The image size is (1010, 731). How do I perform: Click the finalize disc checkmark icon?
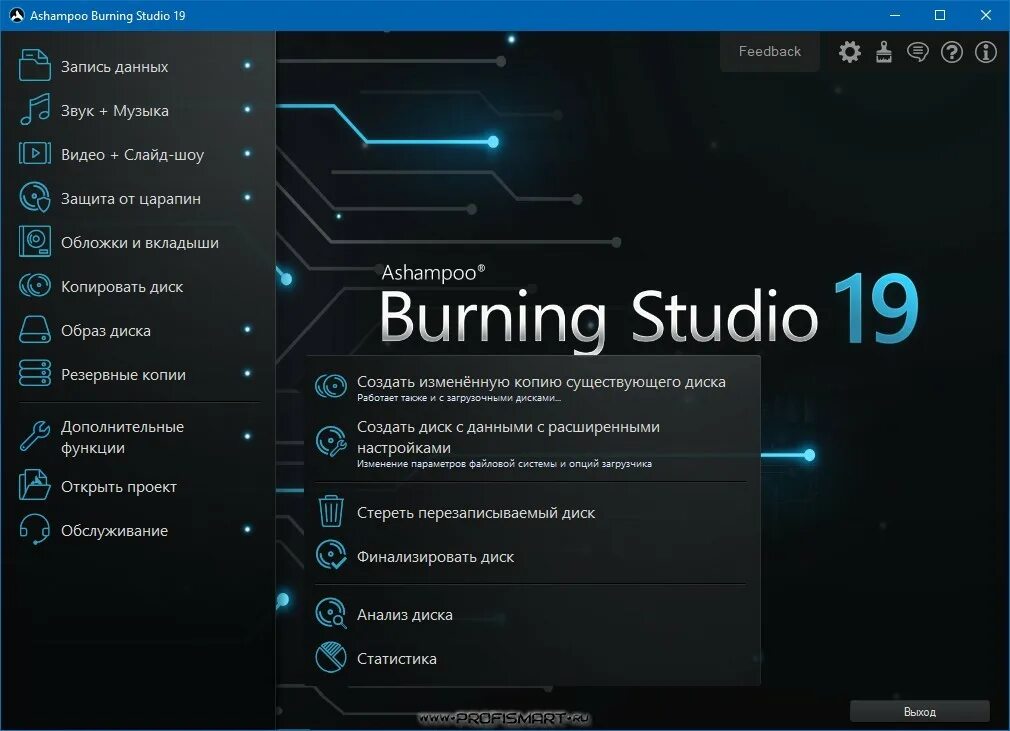(331, 555)
